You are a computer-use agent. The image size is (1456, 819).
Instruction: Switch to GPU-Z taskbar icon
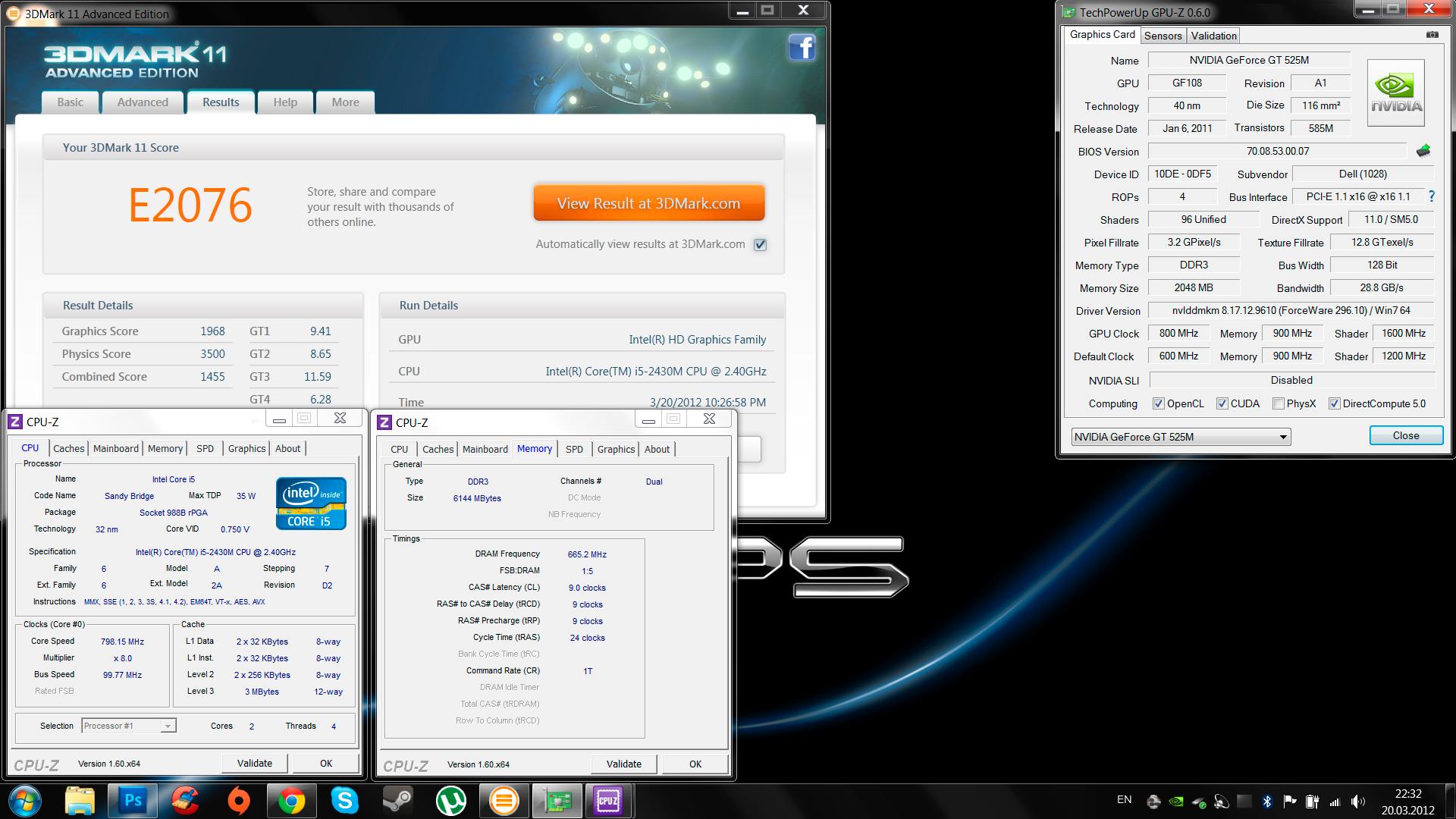pyautogui.click(x=557, y=801)
